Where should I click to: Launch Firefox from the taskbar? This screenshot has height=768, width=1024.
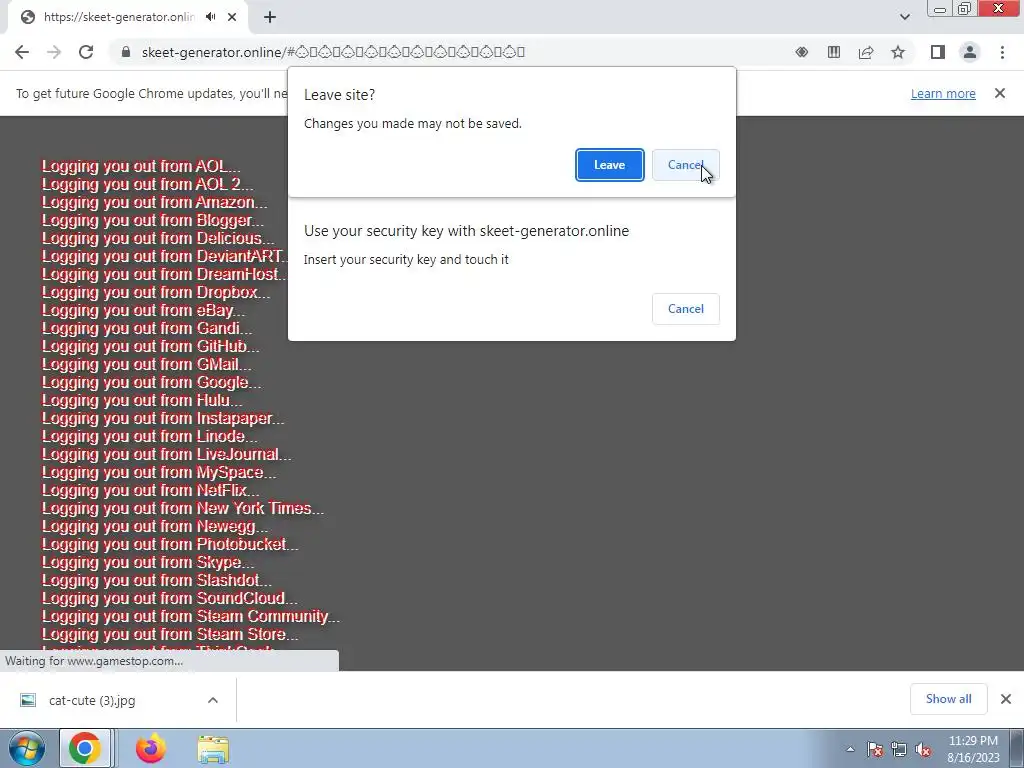click(x=150, y=749)
